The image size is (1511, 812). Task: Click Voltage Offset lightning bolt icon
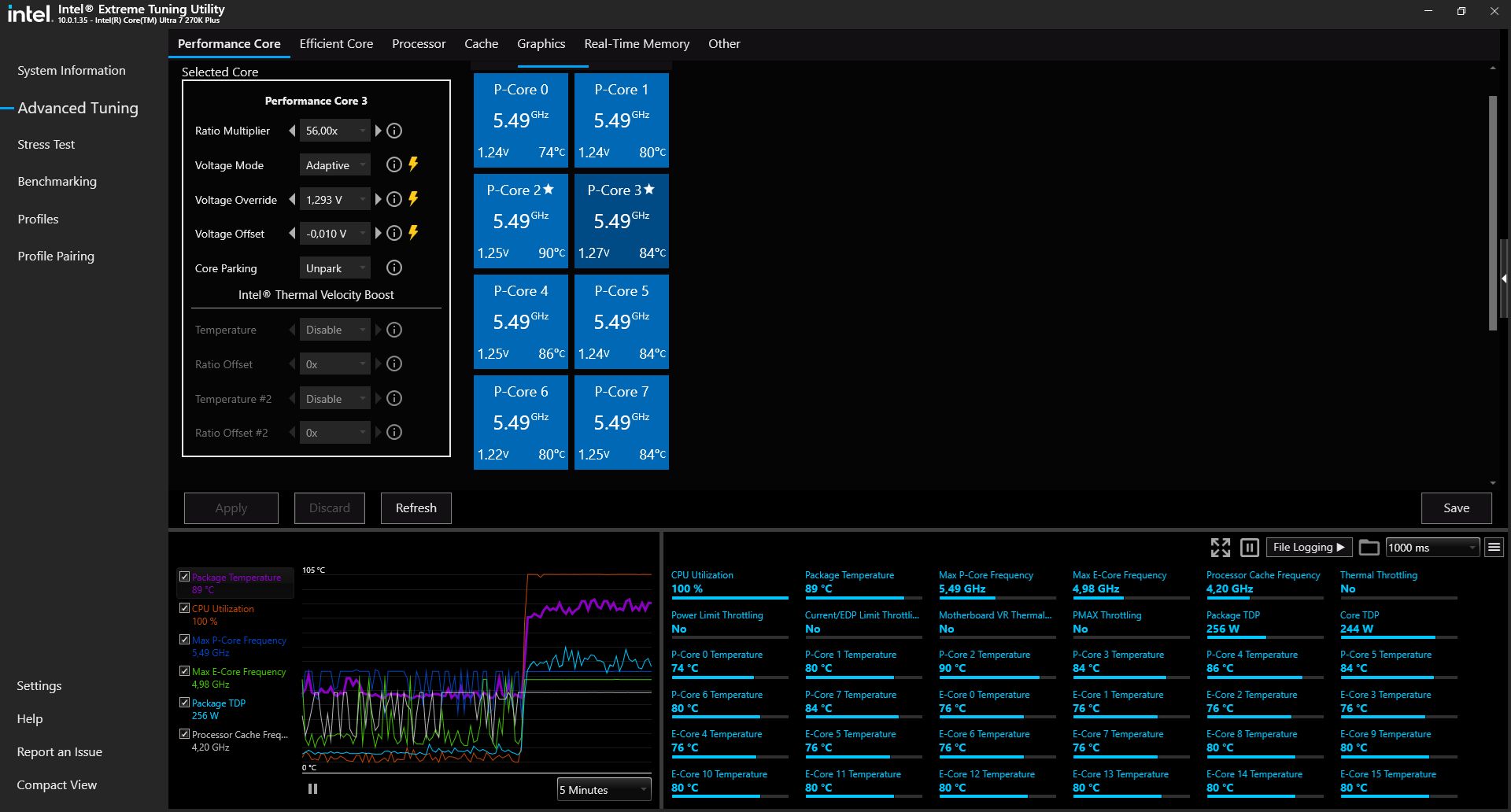[x=413, y=233]
